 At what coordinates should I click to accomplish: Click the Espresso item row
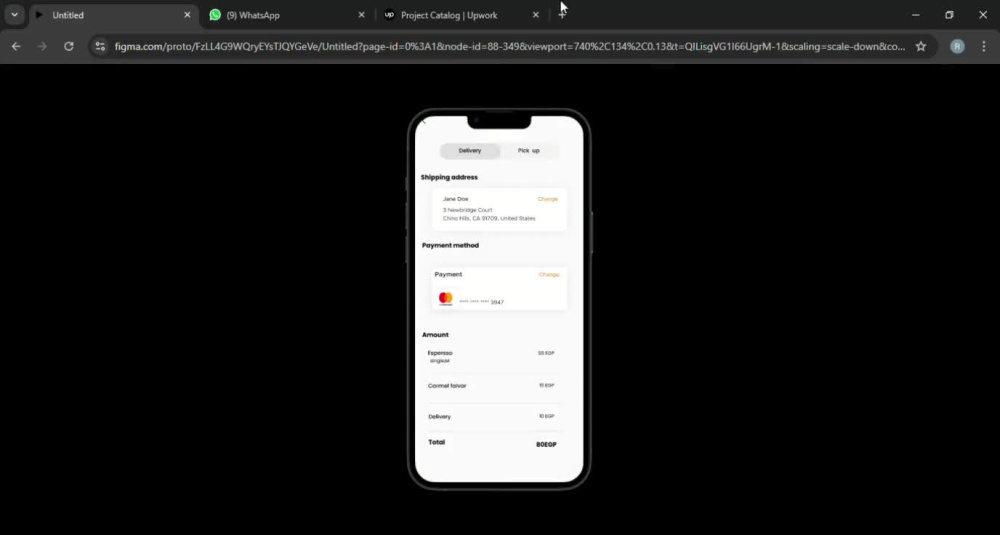click(x=490, y=356)
